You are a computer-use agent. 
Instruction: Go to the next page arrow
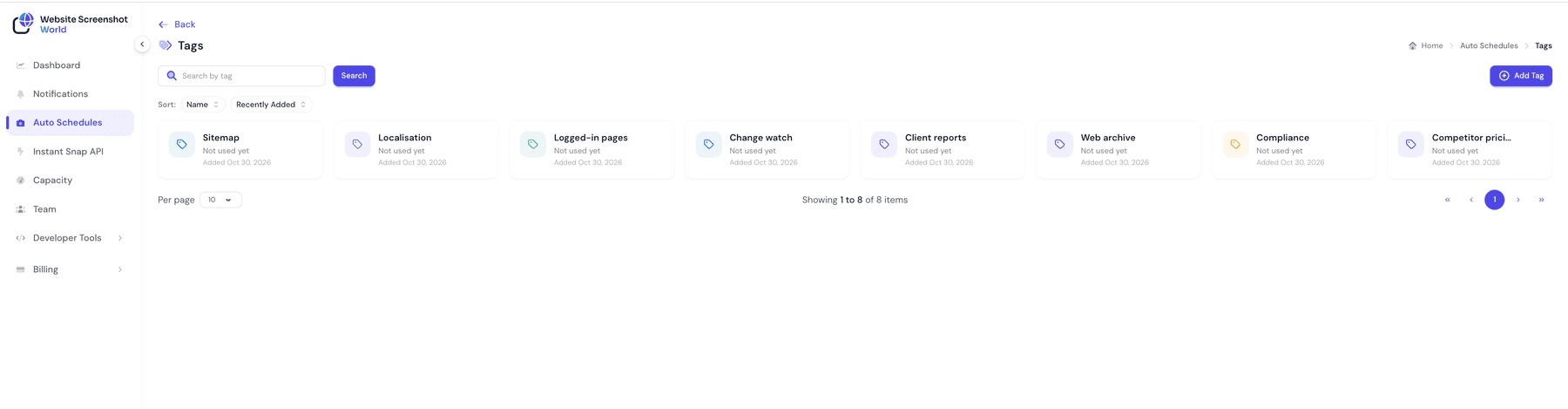pyautogui.click(x=1518, y=200)
